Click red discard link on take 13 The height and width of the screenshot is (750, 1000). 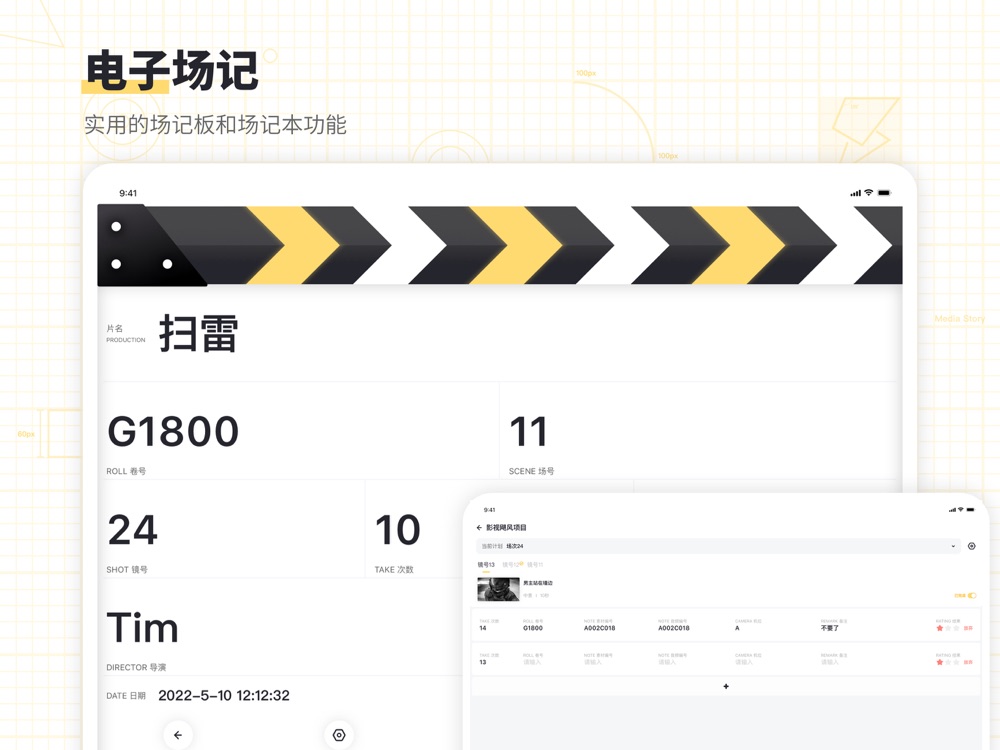pyautogui.click(x=968, y=662)
